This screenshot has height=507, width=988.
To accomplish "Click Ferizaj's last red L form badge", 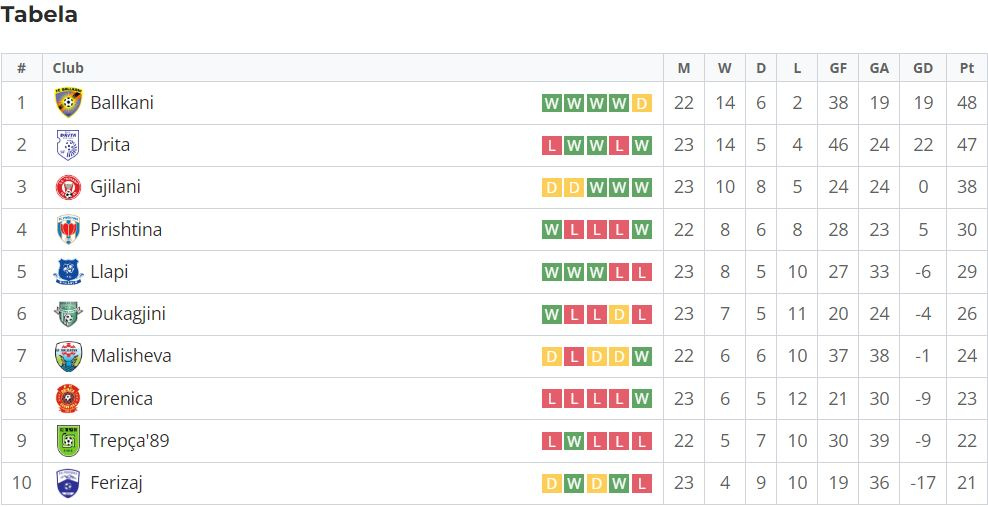I will click(x=642, y=484).
